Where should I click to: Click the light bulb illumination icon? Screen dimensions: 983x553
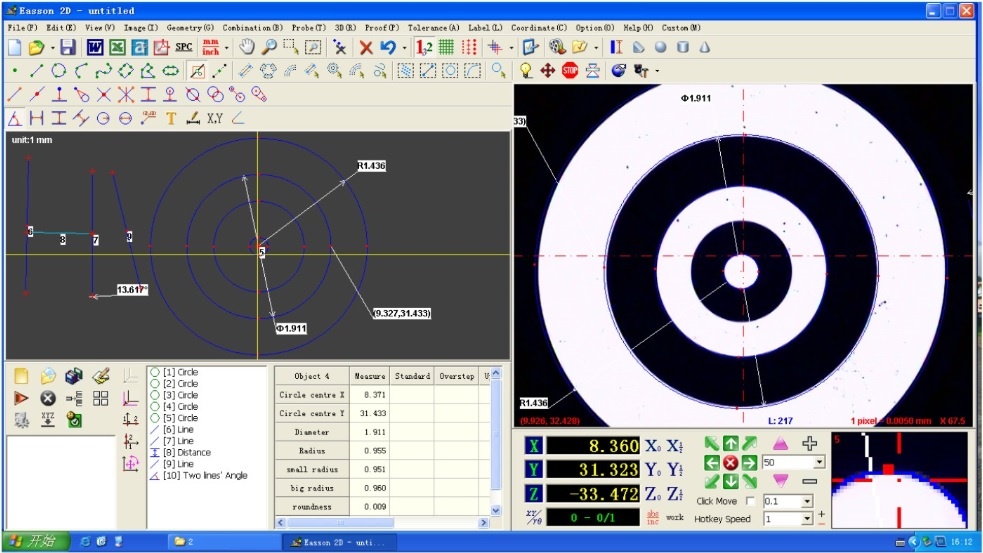526,71
